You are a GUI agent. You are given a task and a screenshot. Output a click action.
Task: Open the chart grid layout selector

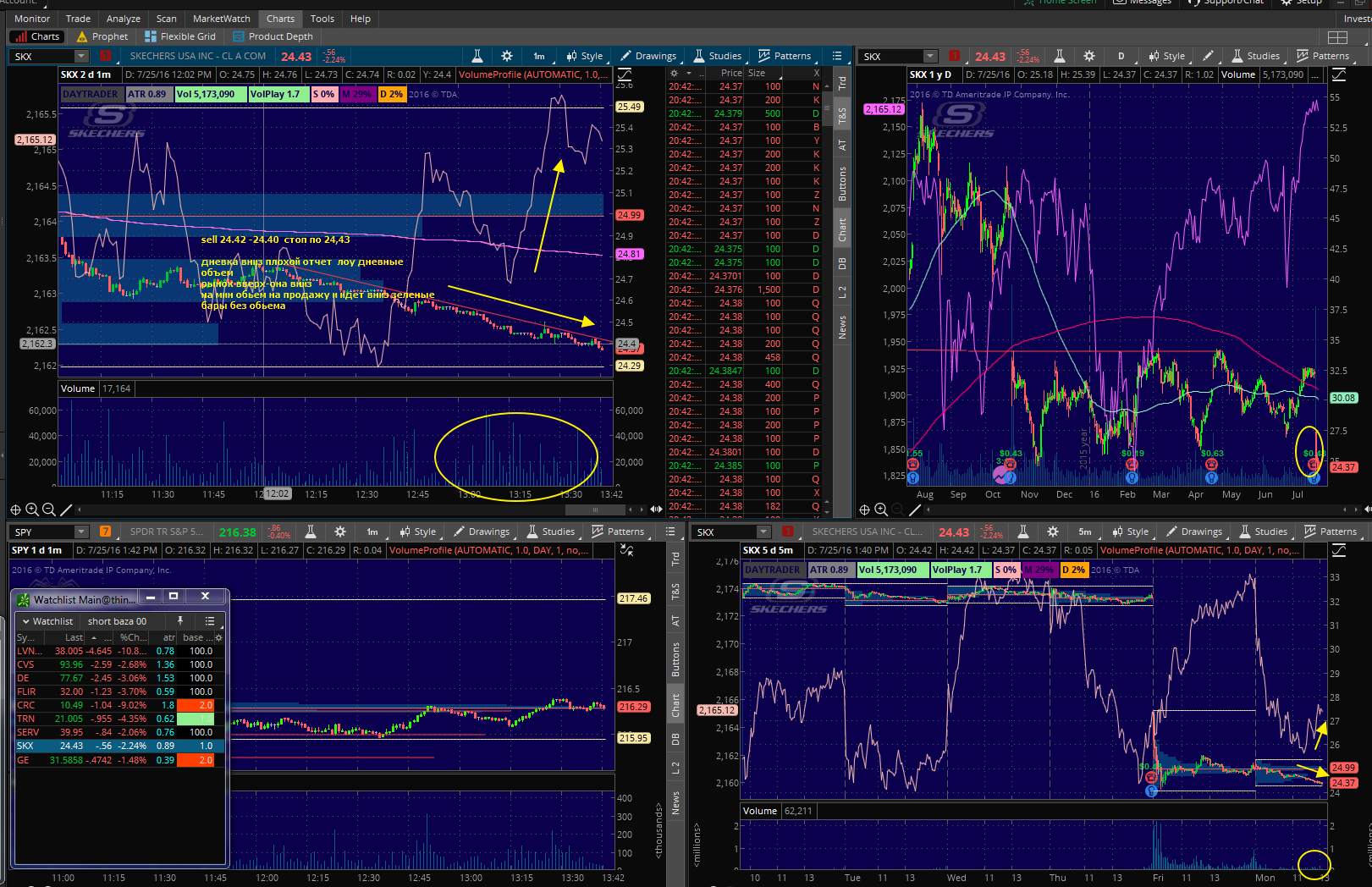click(1338, 37)
